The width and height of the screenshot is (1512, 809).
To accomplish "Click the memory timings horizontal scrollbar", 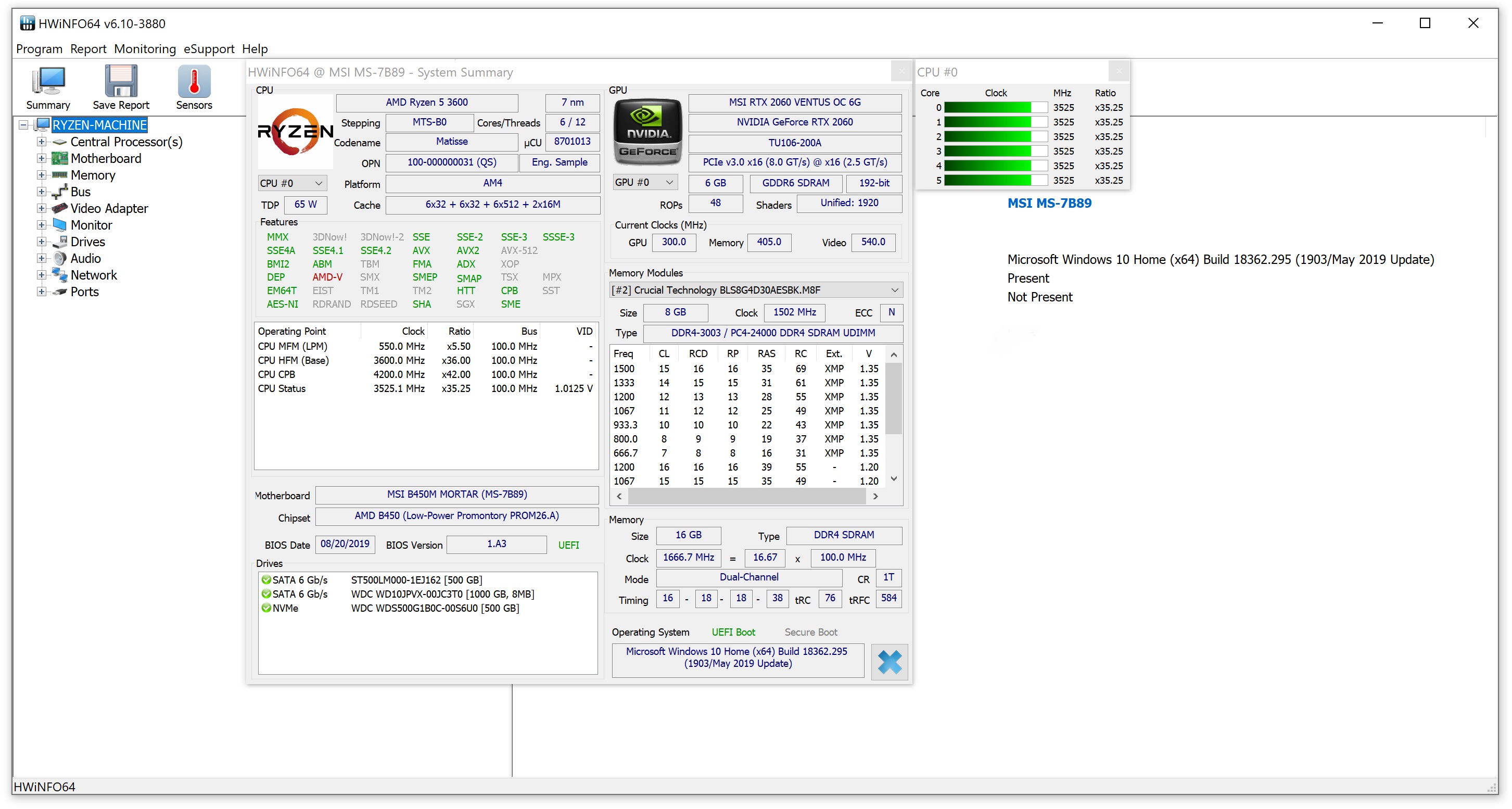I will click(747, 496).
